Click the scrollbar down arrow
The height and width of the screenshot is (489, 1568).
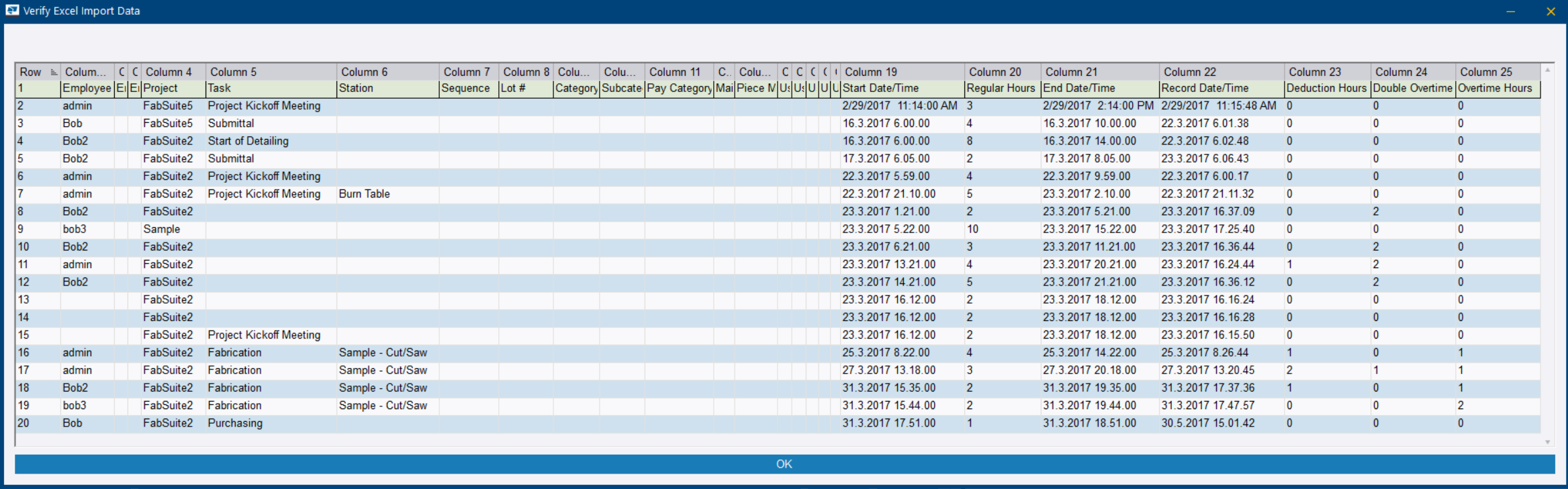pos(1547,442)
